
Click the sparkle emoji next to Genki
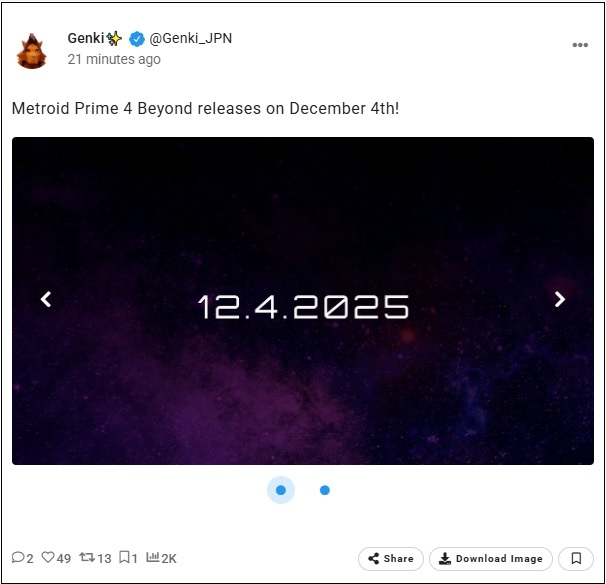click(x=114, y=38)
